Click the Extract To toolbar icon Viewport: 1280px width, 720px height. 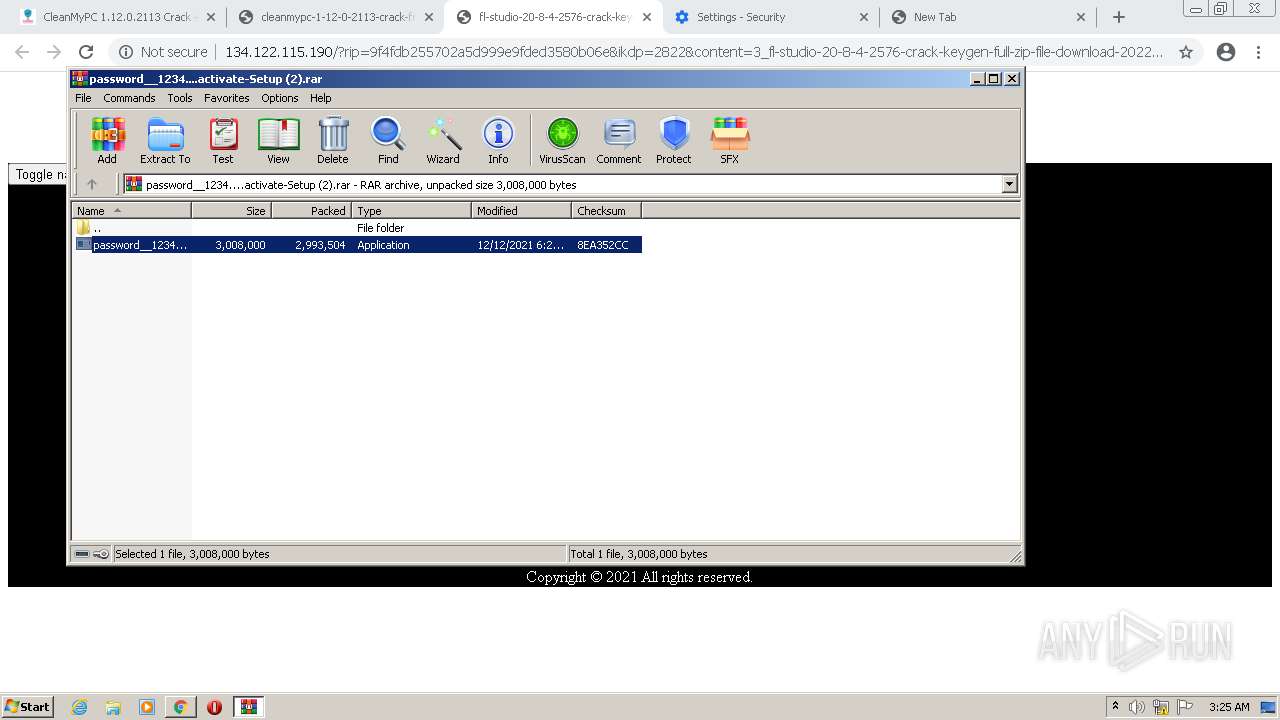coord(165,141)
